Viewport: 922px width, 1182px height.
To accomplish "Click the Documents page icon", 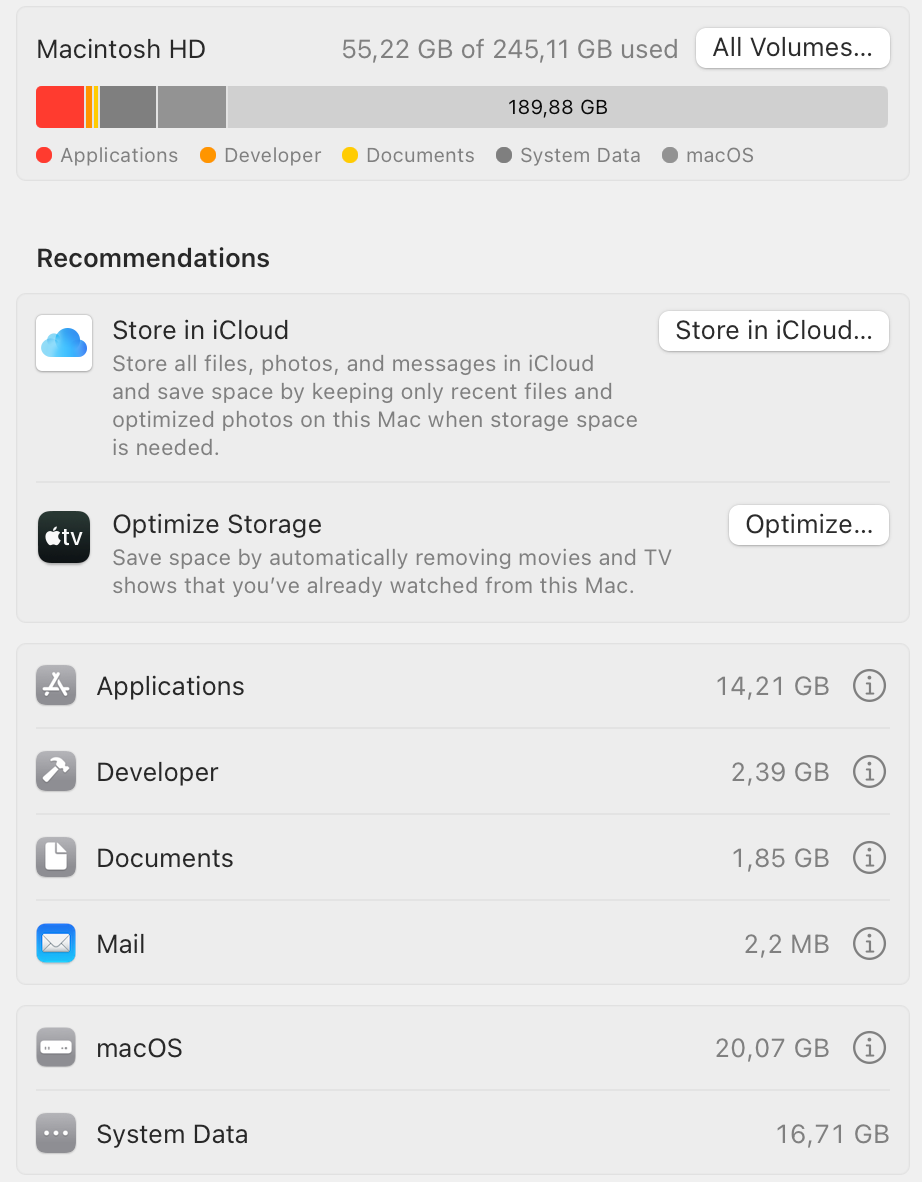I will point(56,857).
